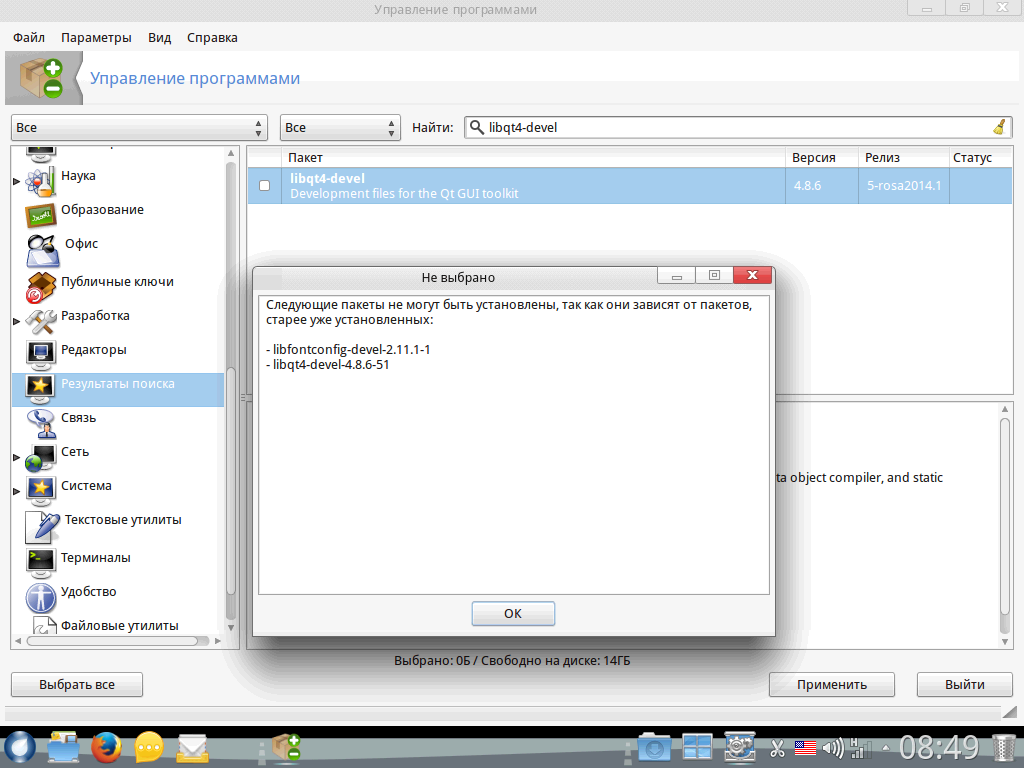Click the package manager taskbar entry

(285, 748)
